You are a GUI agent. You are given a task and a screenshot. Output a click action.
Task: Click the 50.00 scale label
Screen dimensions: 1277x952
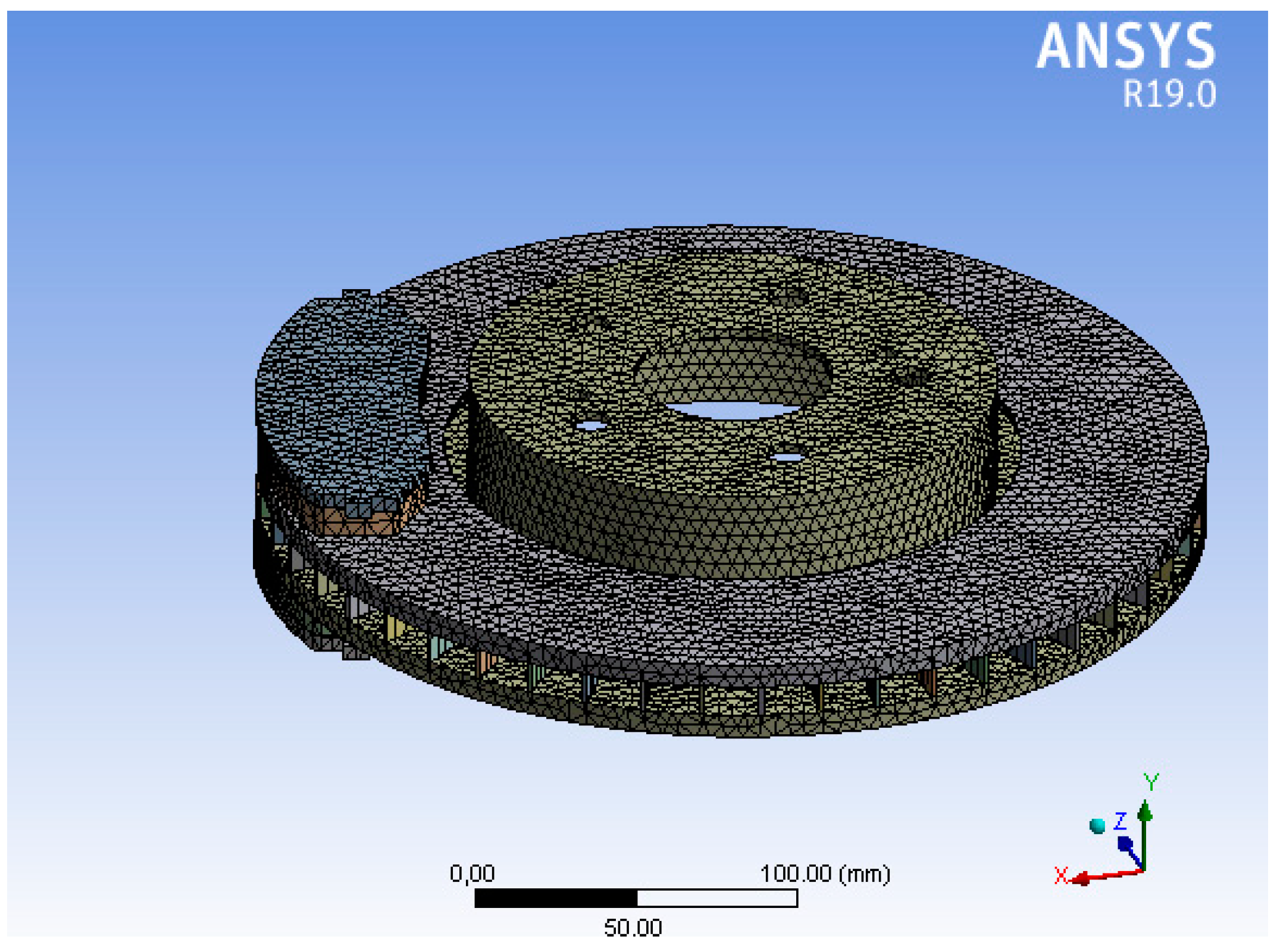633,928
